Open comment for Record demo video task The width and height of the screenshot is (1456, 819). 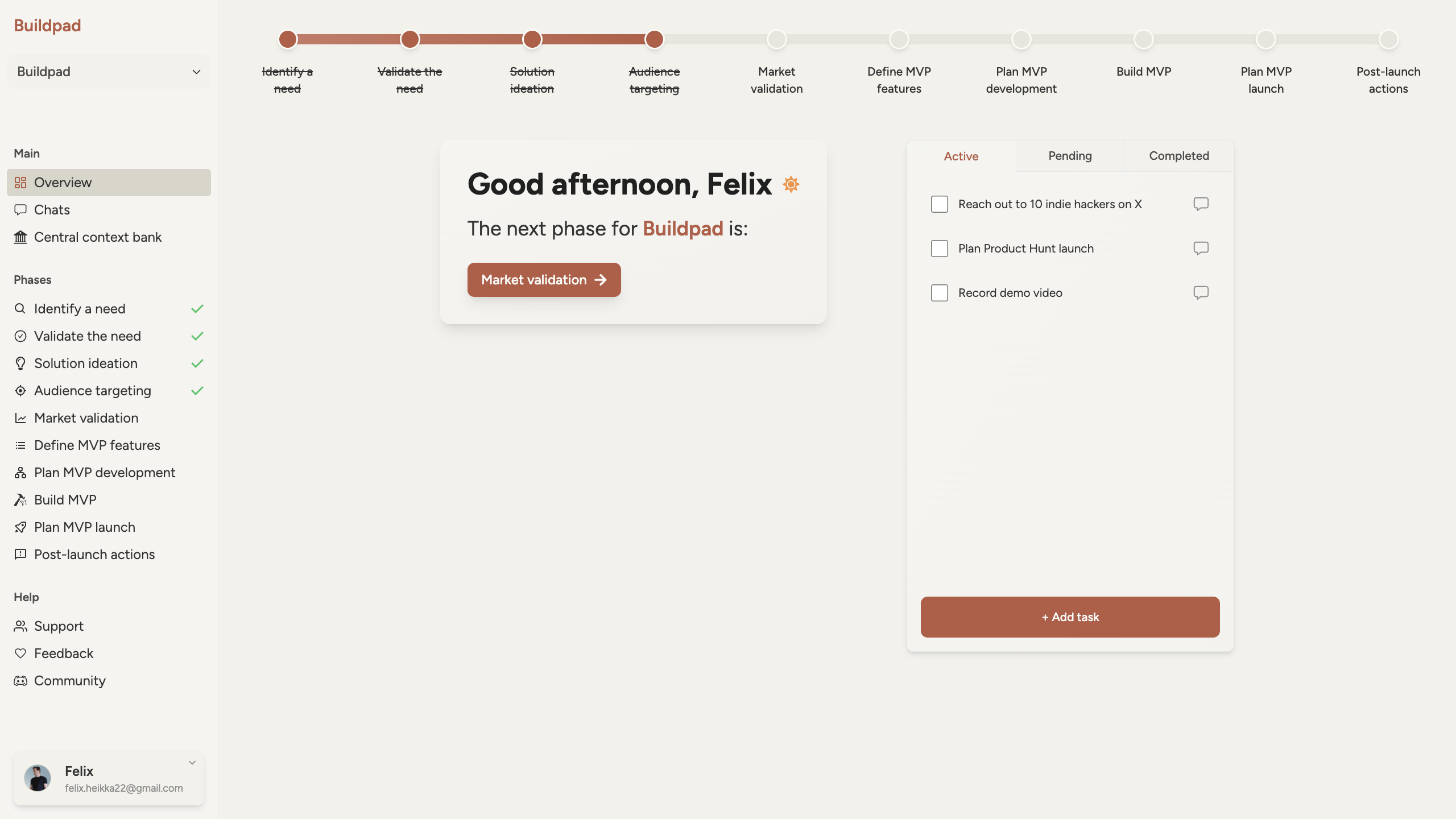pos(1201,292)
